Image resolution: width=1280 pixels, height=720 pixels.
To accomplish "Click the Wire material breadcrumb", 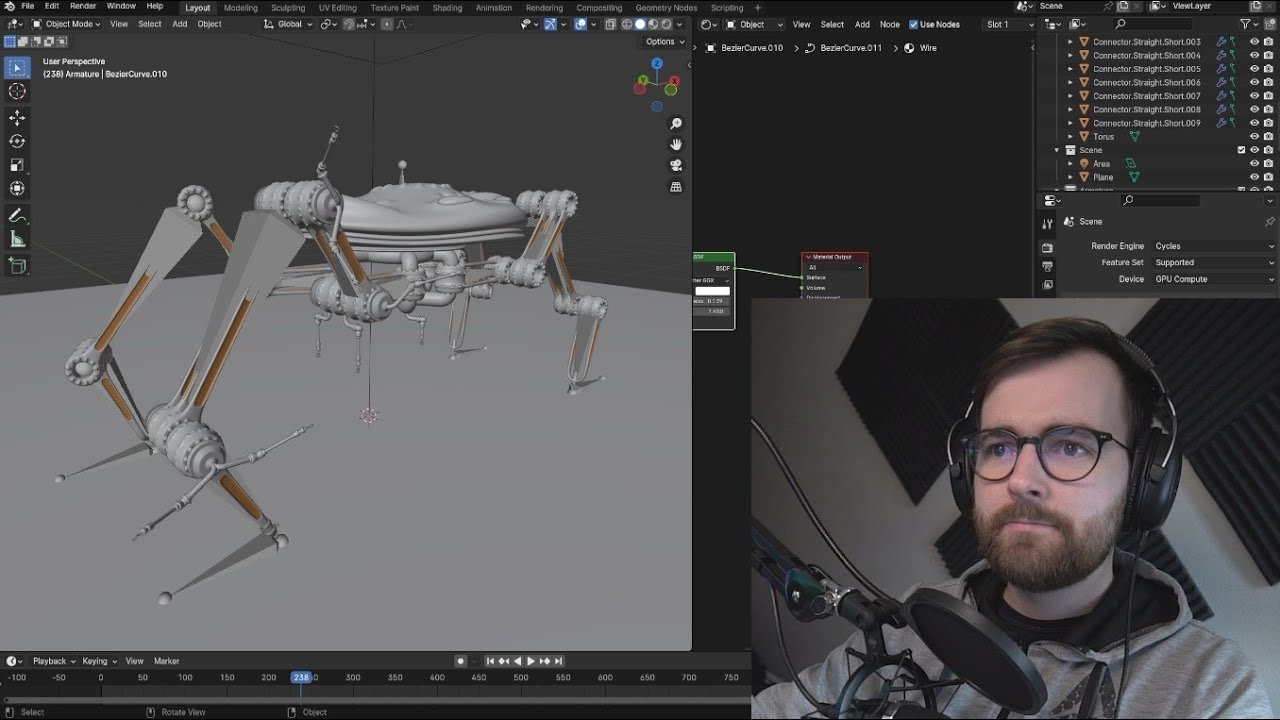I will click(x=921, y=48).
